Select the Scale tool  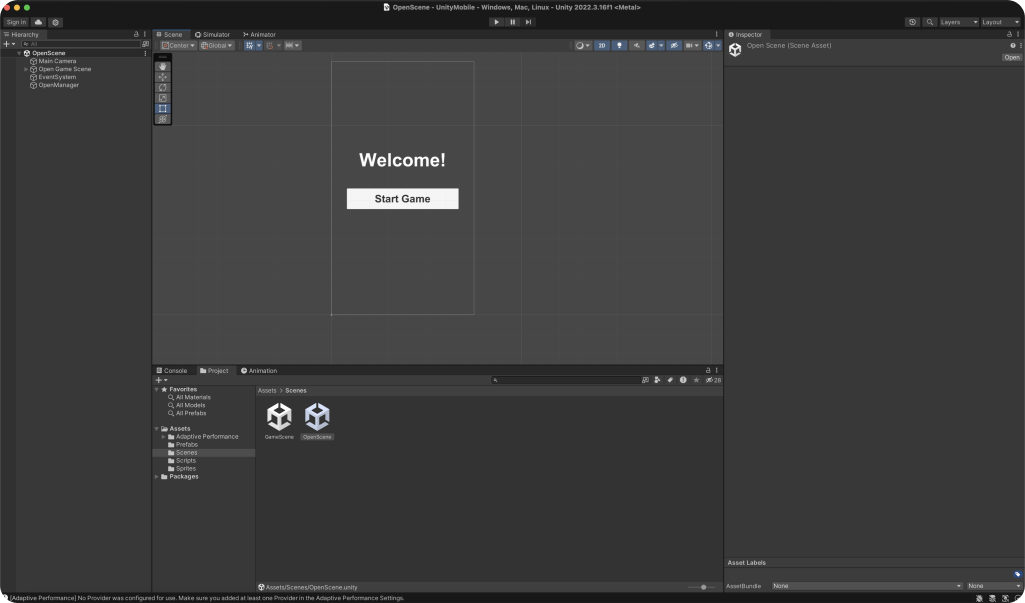coord(163,98)
